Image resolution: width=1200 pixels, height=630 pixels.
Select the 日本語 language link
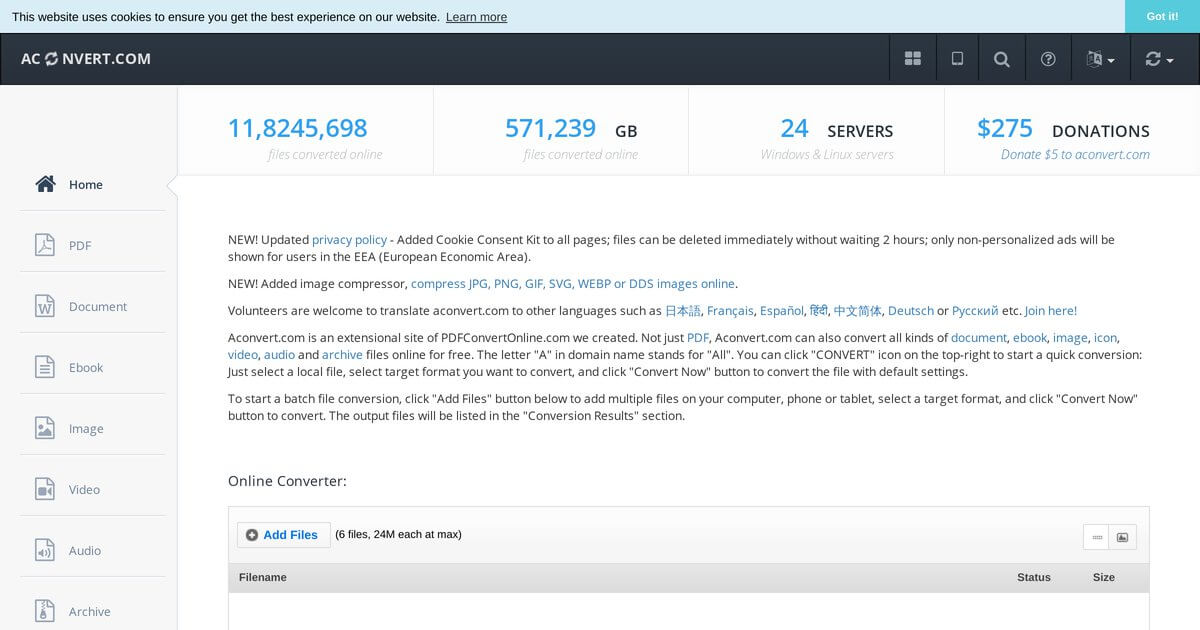pyautogui.click(x=683, y=311)
